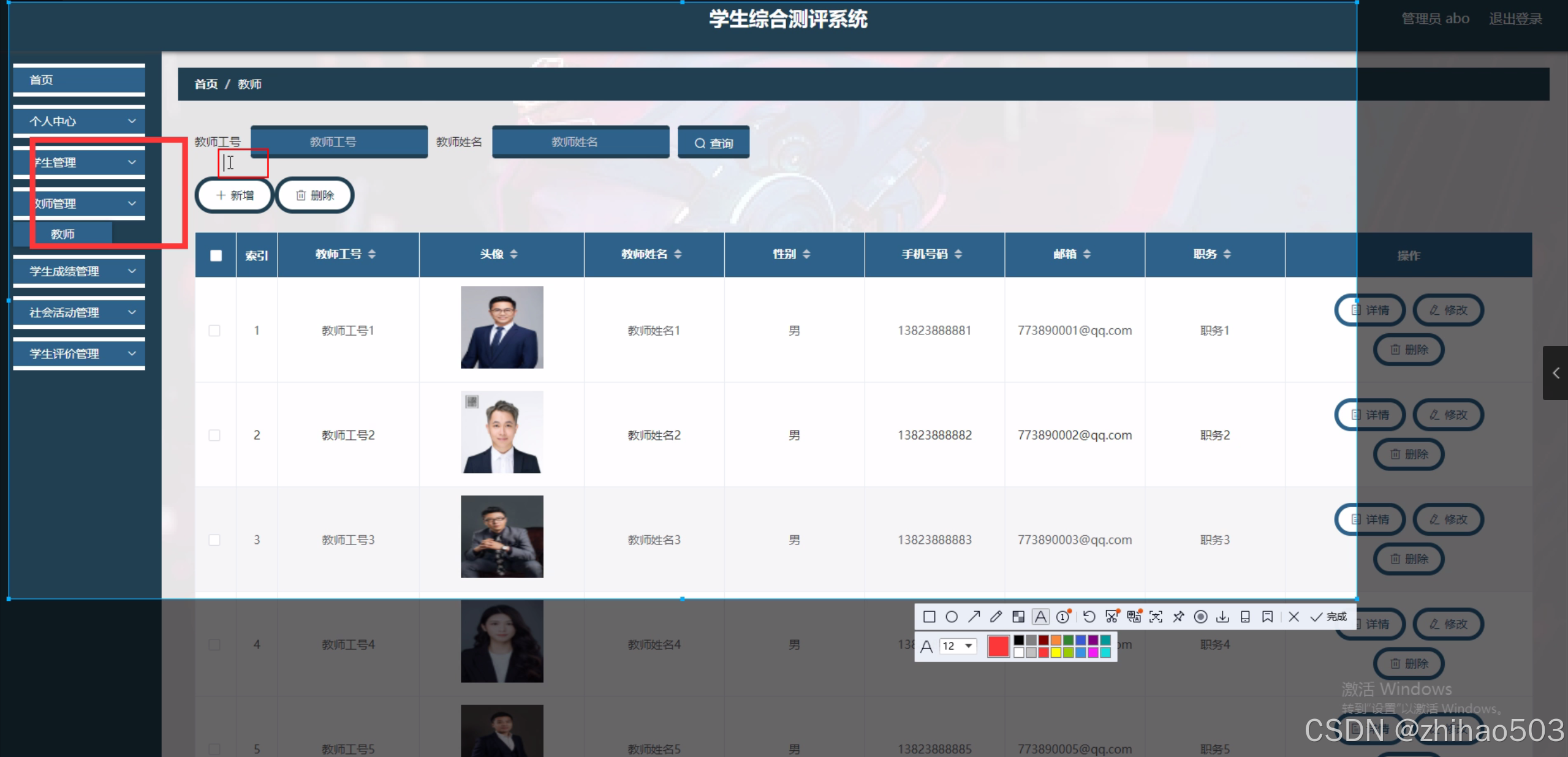The width and height of the screenshot is (1568, 757).
Task: Click the 新增 add button
Action: pyautogui.click(x=235, y=195)
